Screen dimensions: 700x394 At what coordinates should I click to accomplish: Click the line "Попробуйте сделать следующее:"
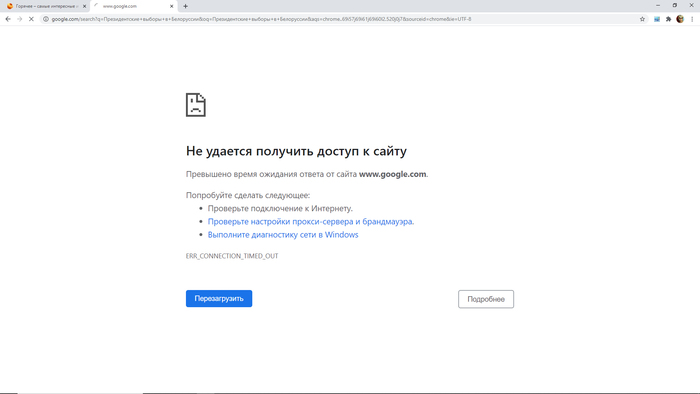click(248, 195)
